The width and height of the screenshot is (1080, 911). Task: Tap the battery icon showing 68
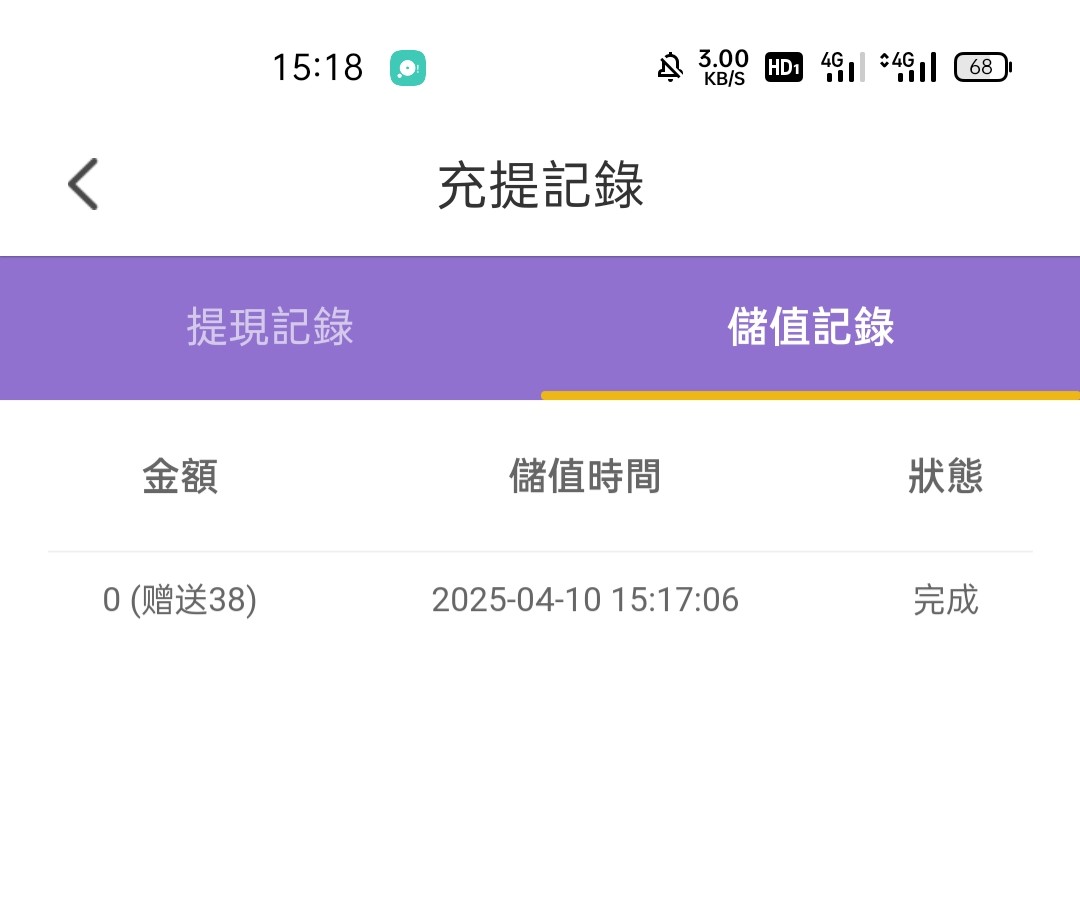982,67
